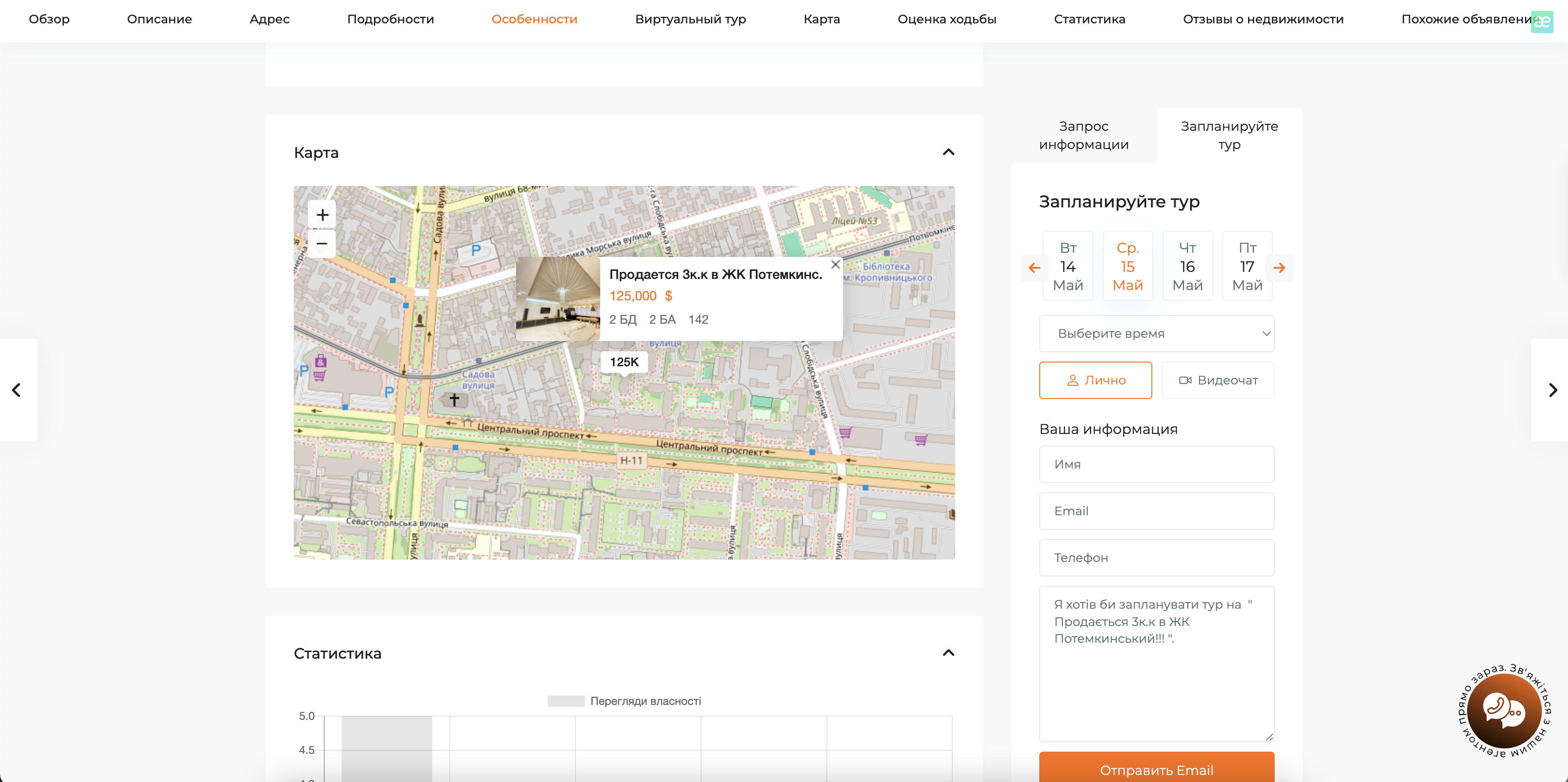Screen dimensions: 1568x782
Task: Collapse the Статистика section
Action: (948, 653)
